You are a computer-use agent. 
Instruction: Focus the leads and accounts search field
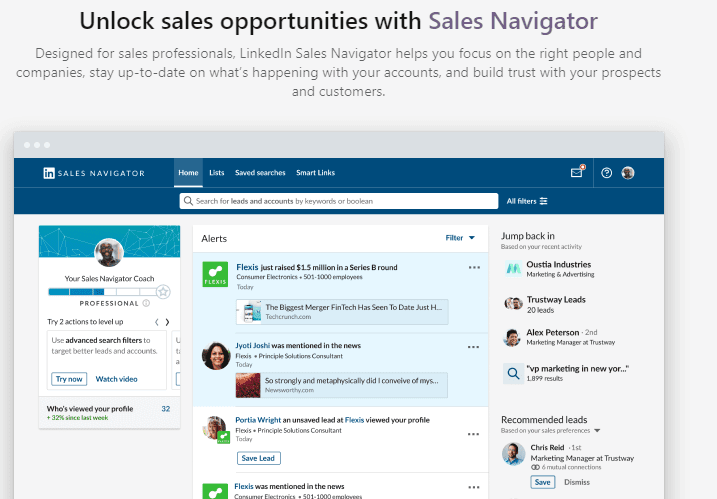[x=339, y=201]
